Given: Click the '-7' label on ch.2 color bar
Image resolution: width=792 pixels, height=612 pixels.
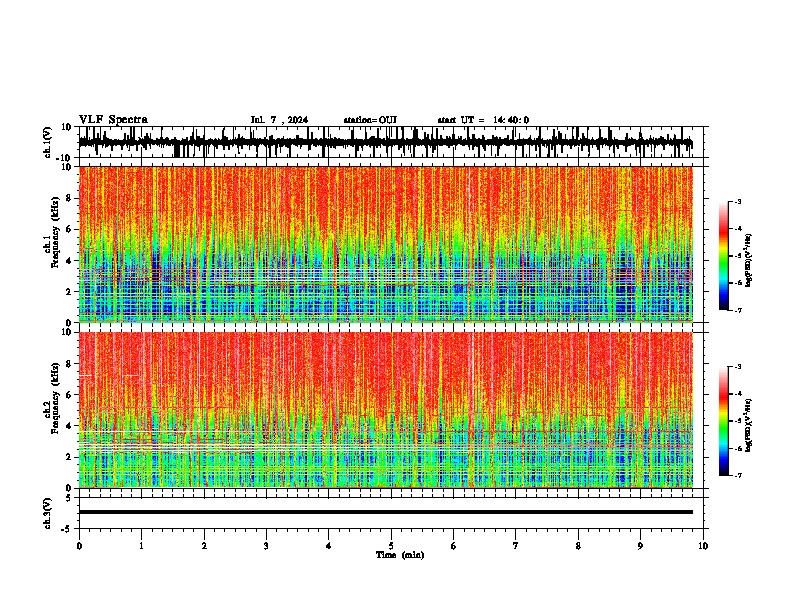Looking at the screenshot, I should coord(737,475).
